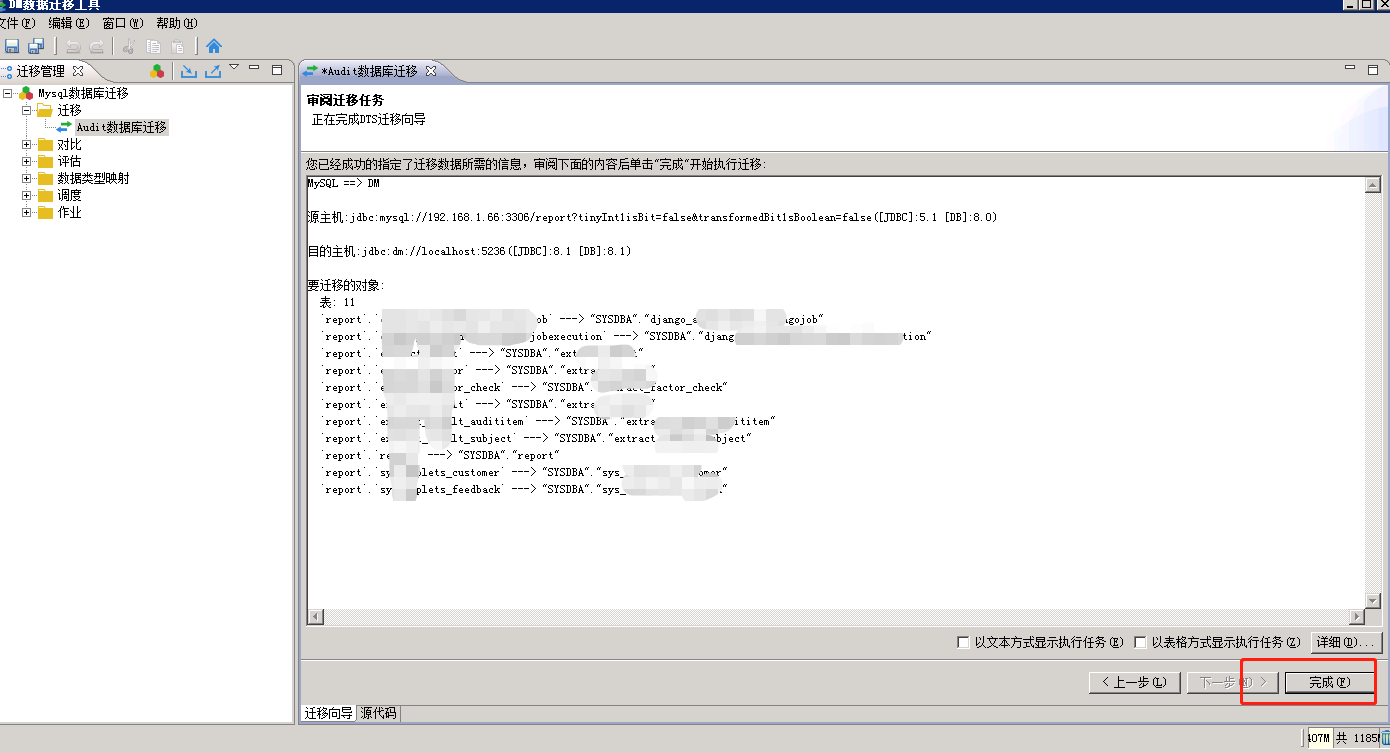Enable 以表格方式显示执行任务 checkbox

pyautogui.click(x=1140, y=642)
